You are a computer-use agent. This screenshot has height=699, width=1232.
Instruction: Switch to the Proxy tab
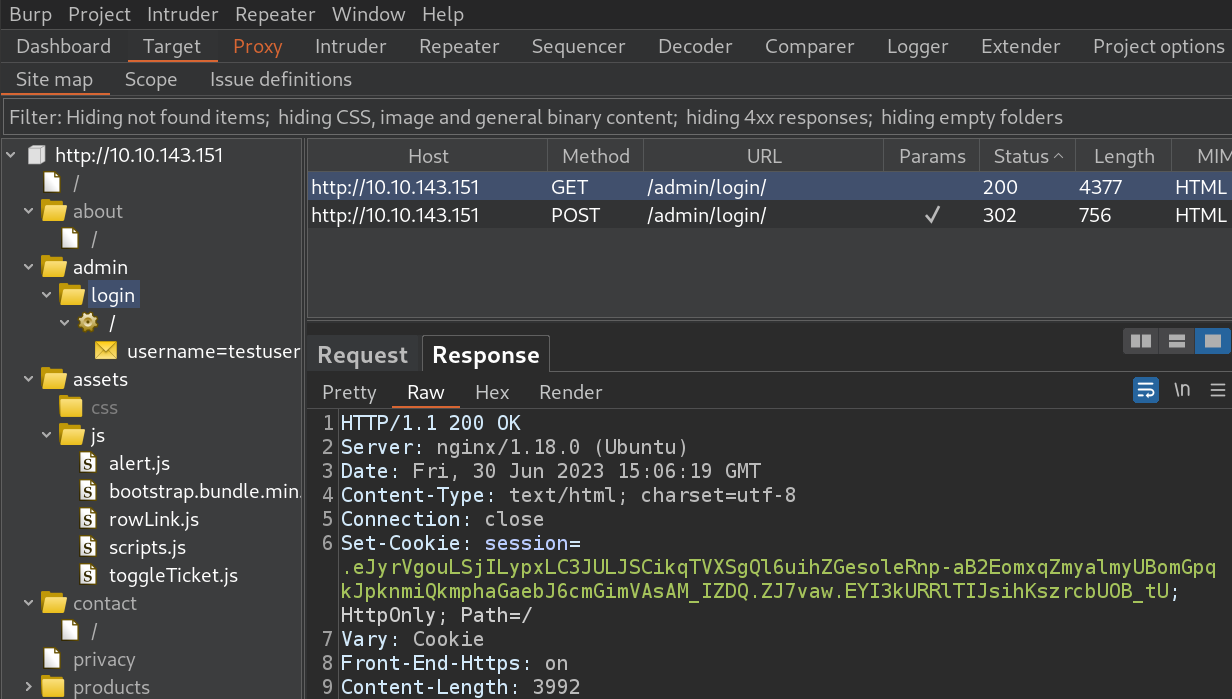(x=258, y=46)
